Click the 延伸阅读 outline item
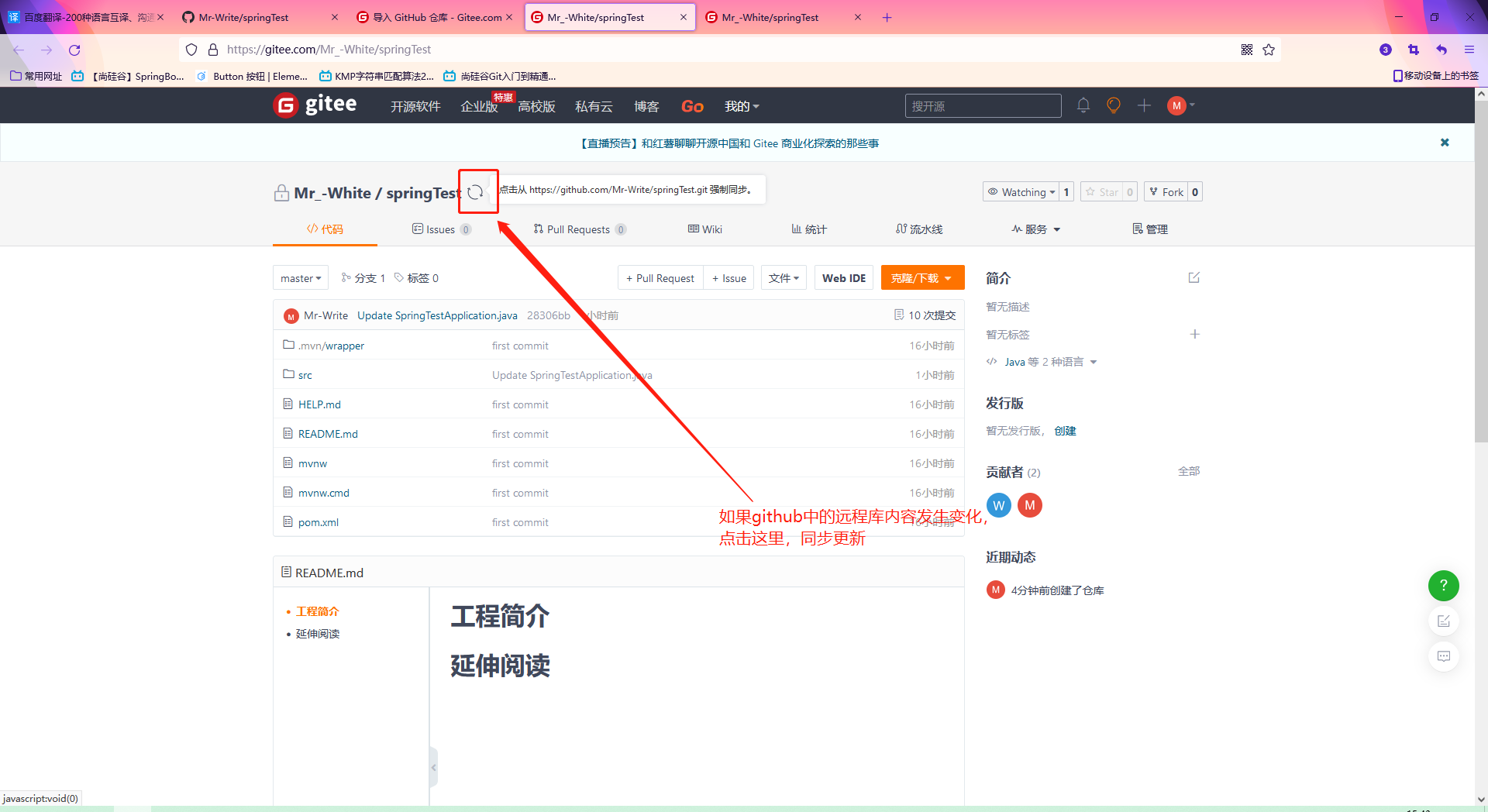 (318, 634)
